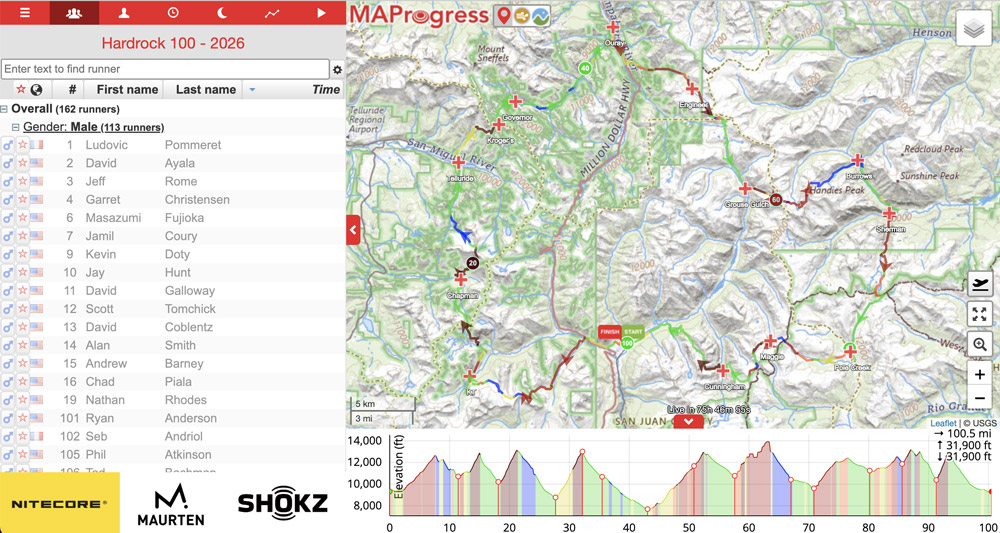Click the Ouray aid station cross
This screenshot has height=533, width=1000.
click(613, 27)
